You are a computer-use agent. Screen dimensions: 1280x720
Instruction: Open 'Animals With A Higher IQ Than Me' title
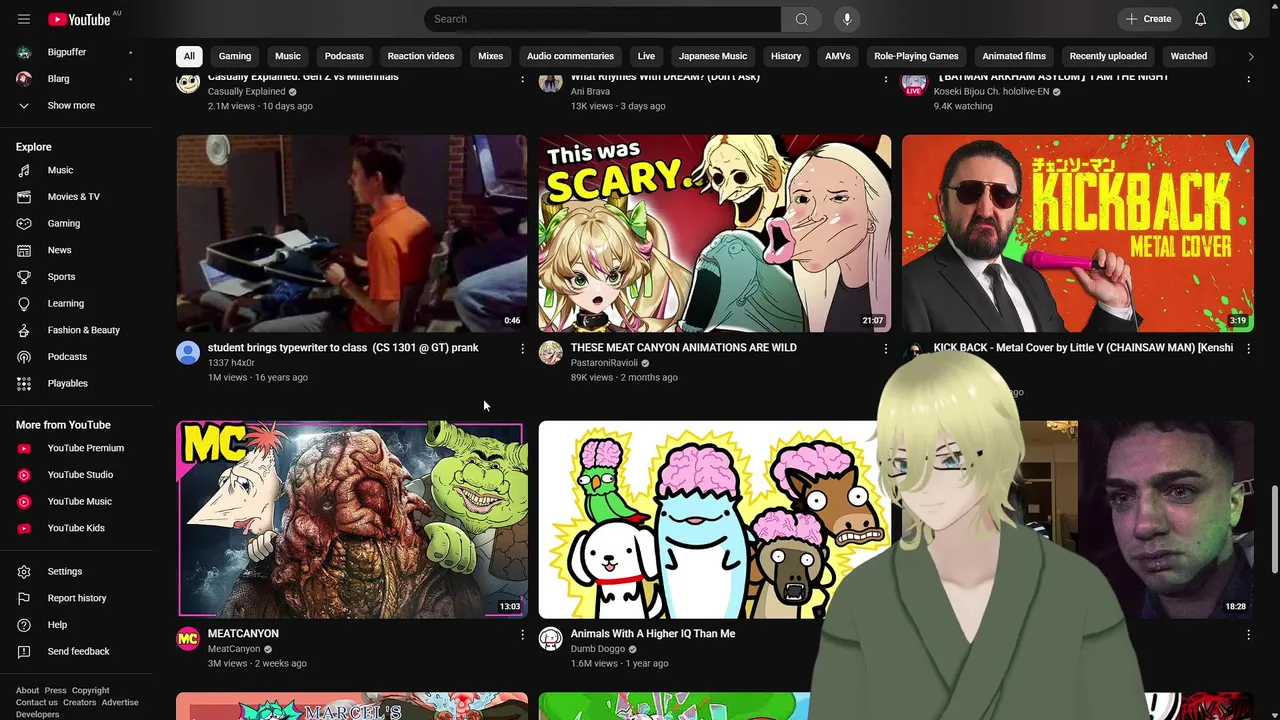pyautogui.click(x=653, y=633)
